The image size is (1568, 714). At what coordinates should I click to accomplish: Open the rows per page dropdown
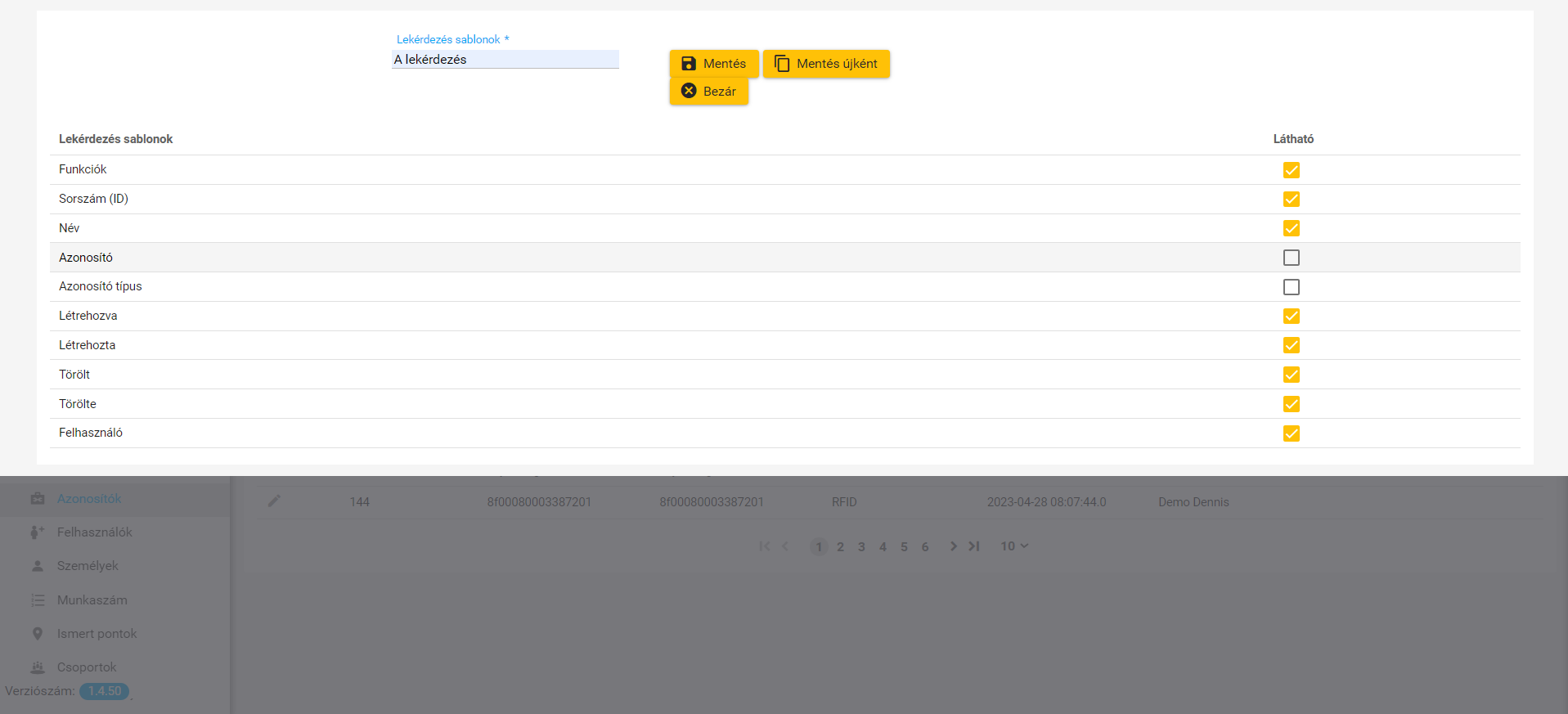point(1014,546)
